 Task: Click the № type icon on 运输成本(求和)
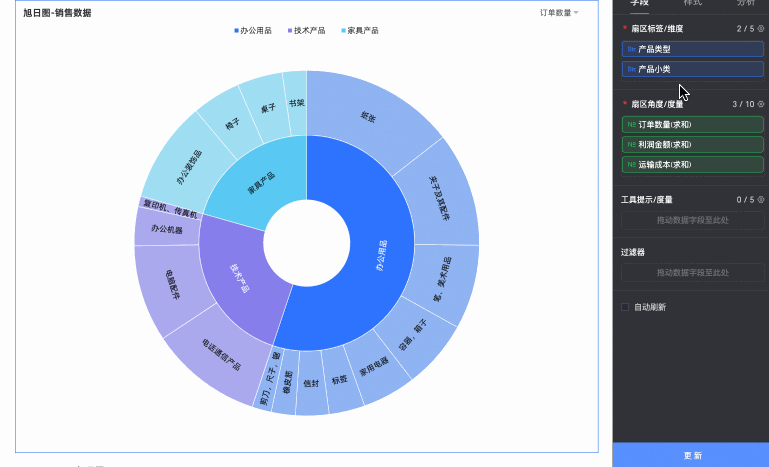pyautogui.click(x=632, y=165)
